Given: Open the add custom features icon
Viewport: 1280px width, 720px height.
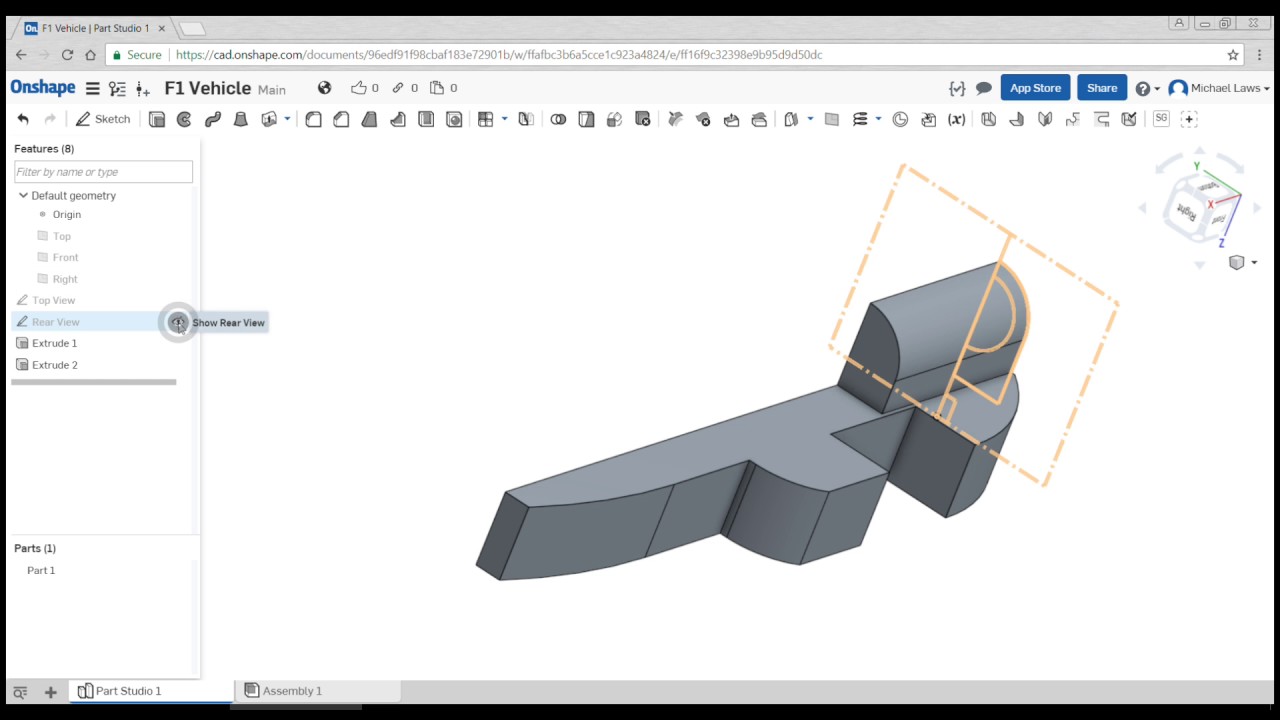Looking at the screenshot, I should [1189, 119].
